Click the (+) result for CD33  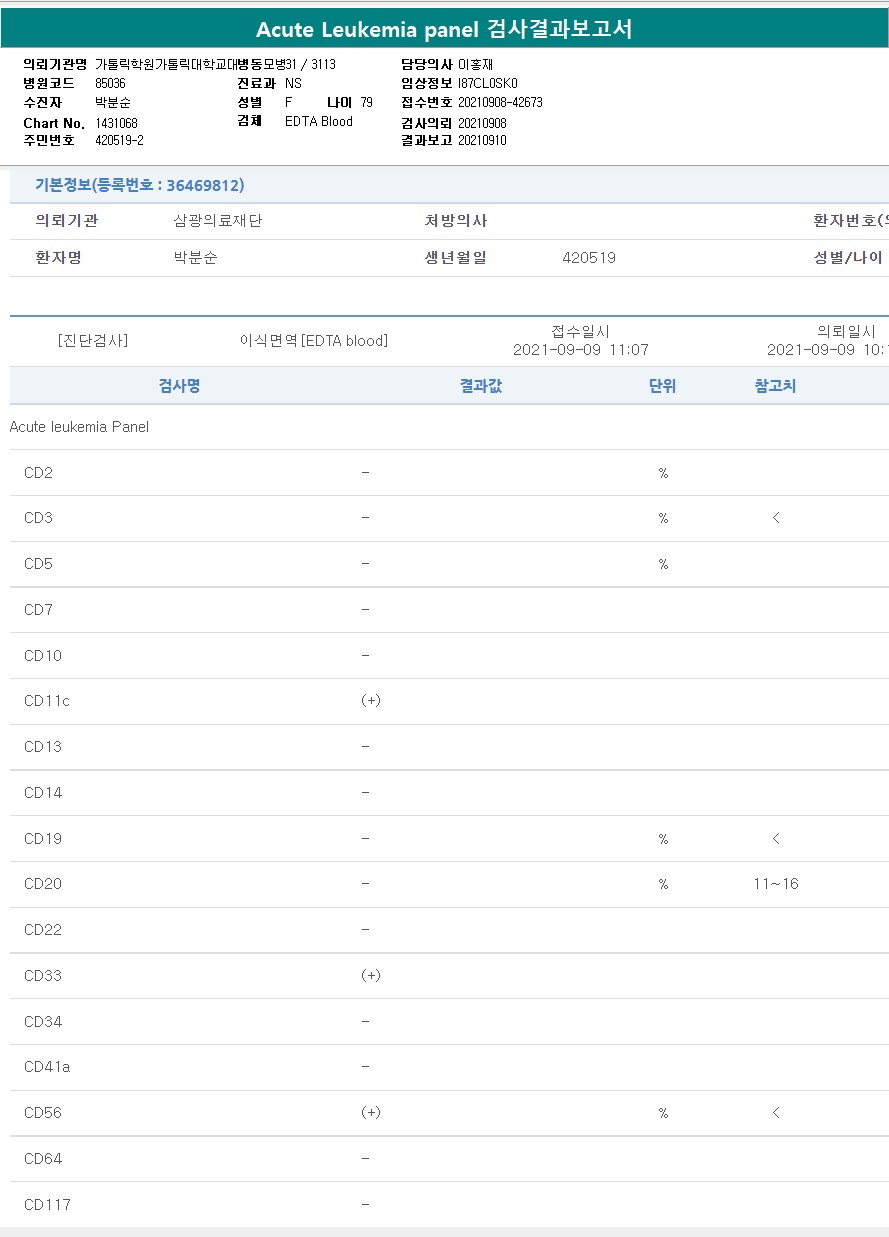370,976
